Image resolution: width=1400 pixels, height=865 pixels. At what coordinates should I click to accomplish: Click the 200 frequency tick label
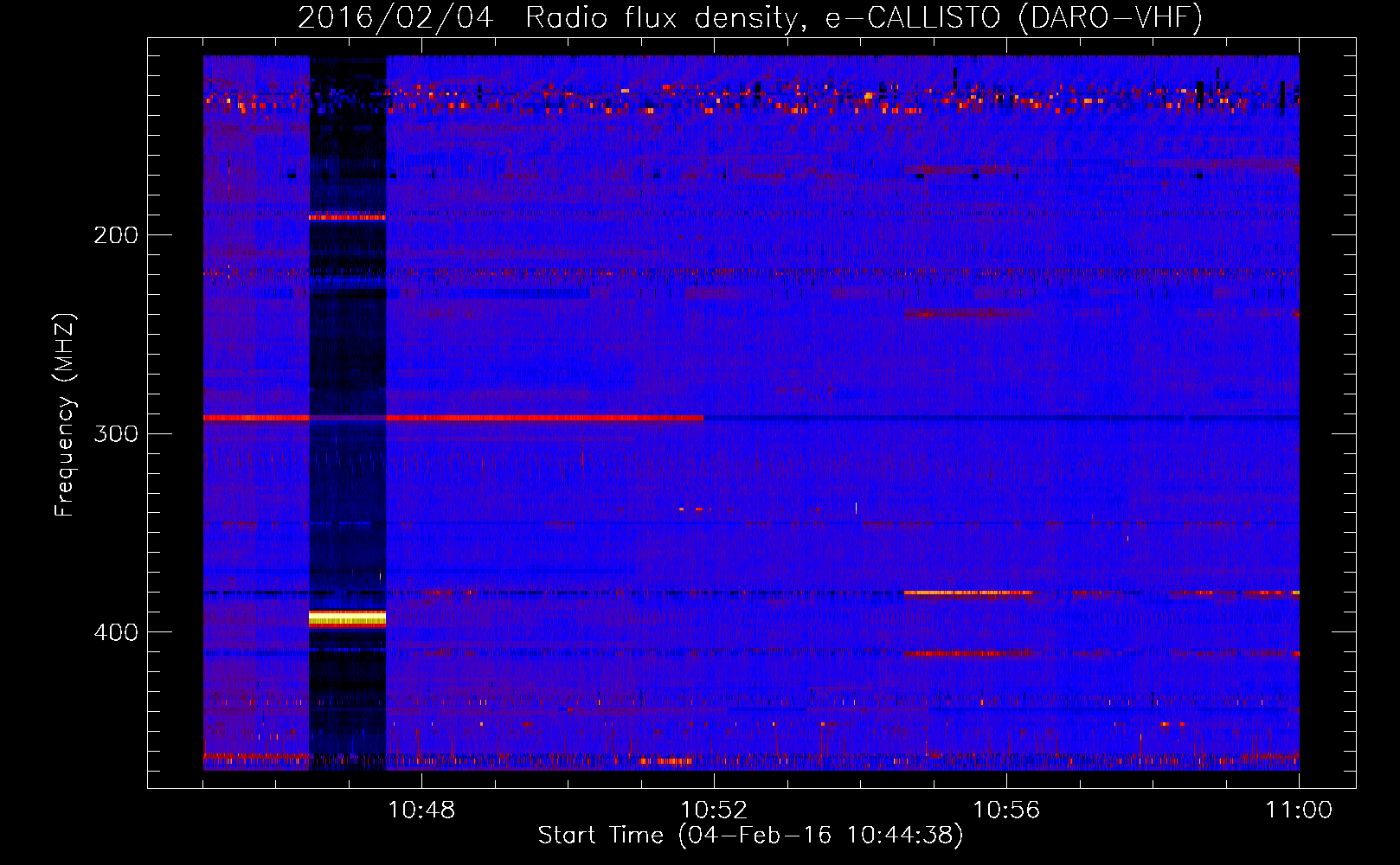point(116,235)
